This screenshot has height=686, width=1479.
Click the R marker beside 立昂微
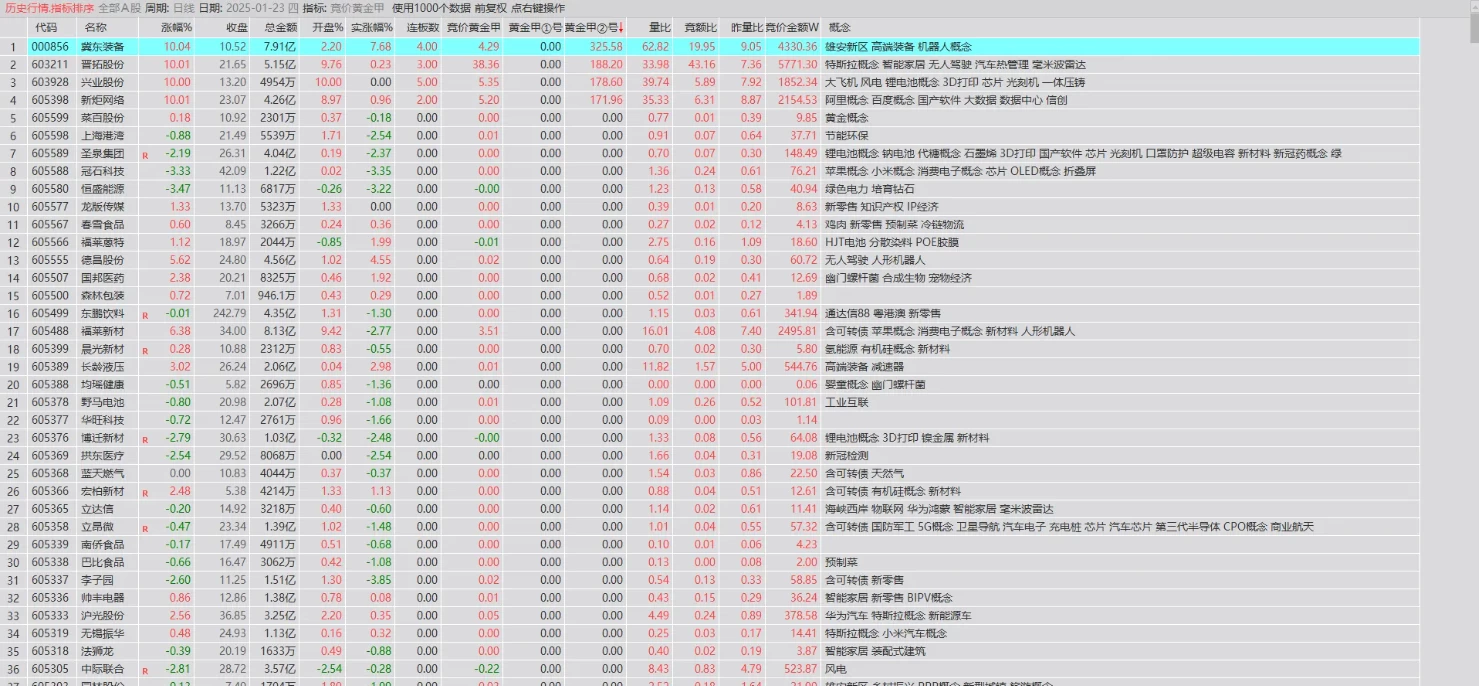pos(146,528)
